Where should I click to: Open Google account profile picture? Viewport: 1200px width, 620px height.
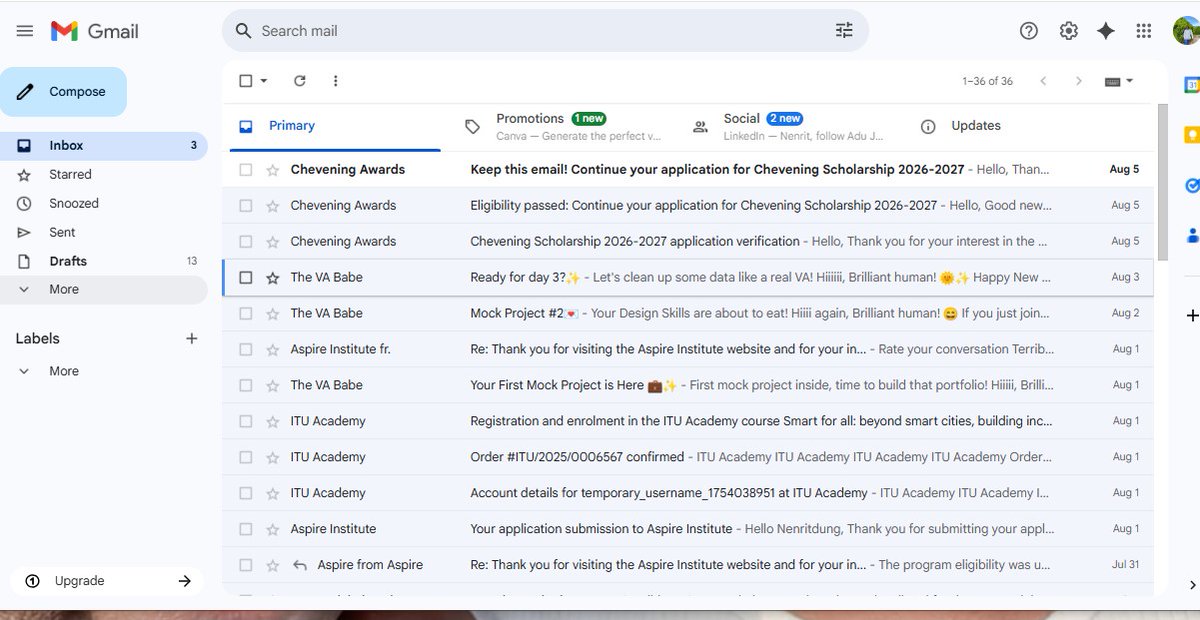1186,31
